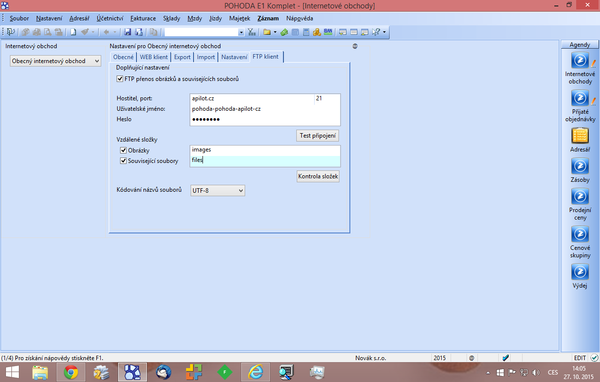Click the Heslo password field
The image size is (600, 382).
[265, 119]
